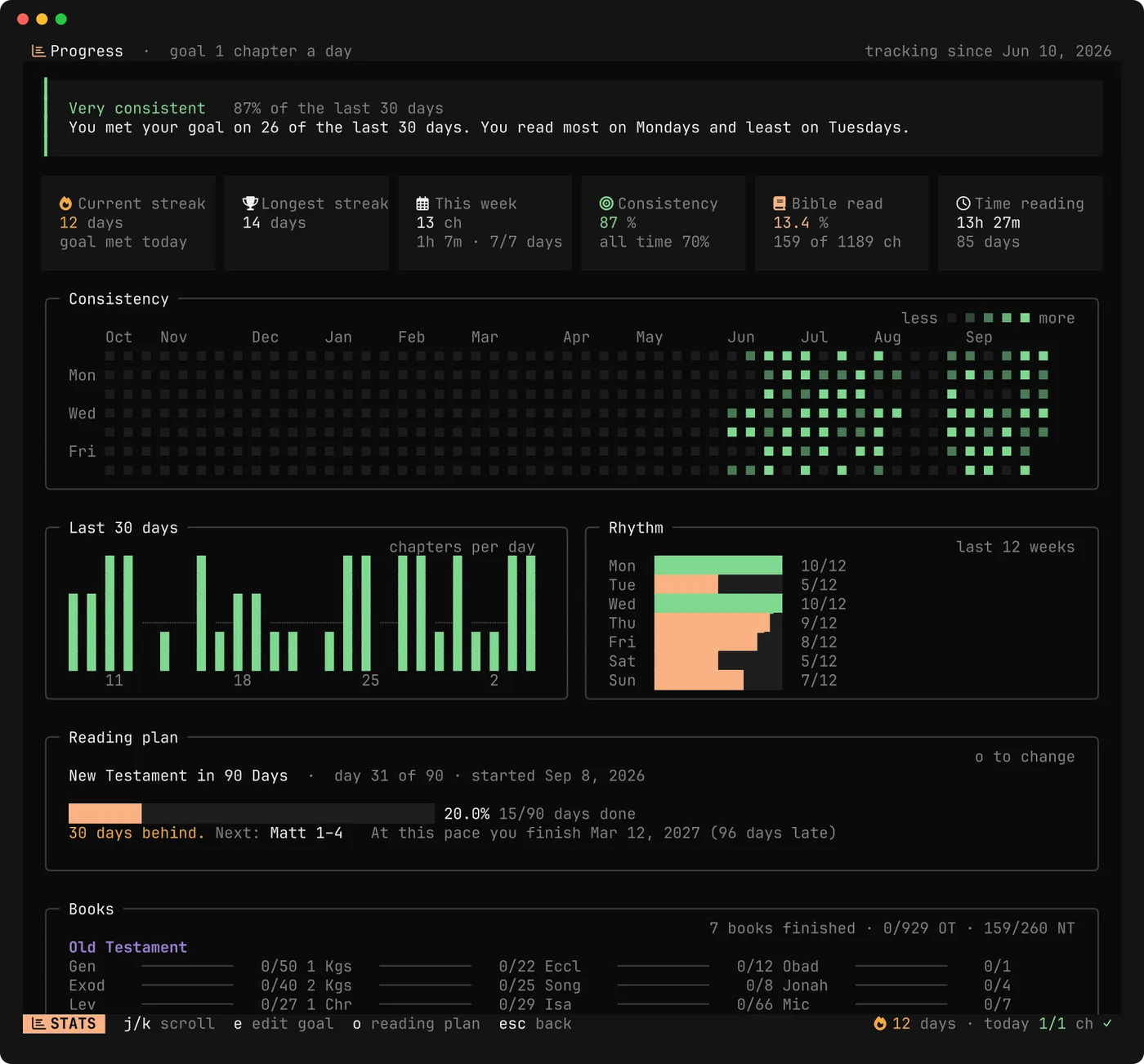Image resolution: width=1144 pixels, height=1064 pixels.
Task: Select the 'Old Testament' section heading
Action: pos(128,947)
